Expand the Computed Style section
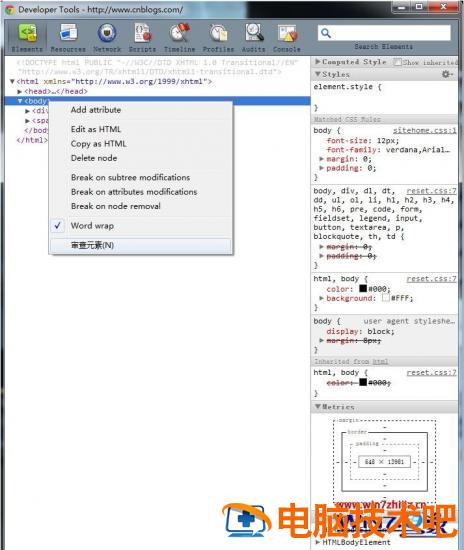 pos(317,62)
